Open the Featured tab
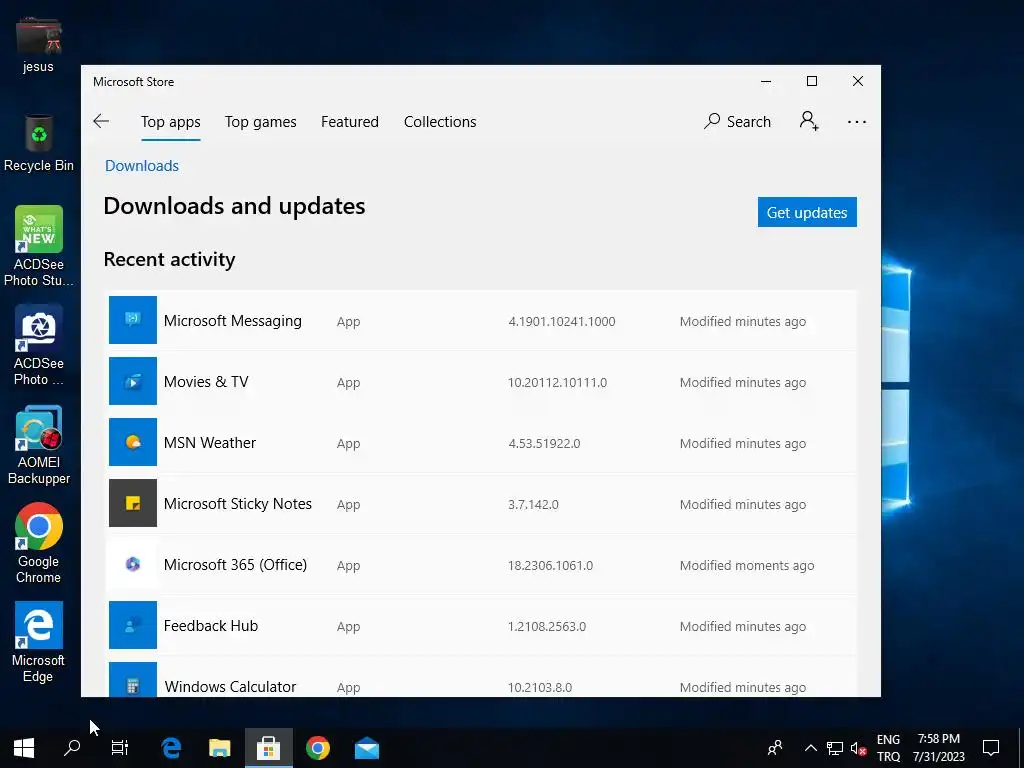This screenshot has width=1024, height=768. 349,122
